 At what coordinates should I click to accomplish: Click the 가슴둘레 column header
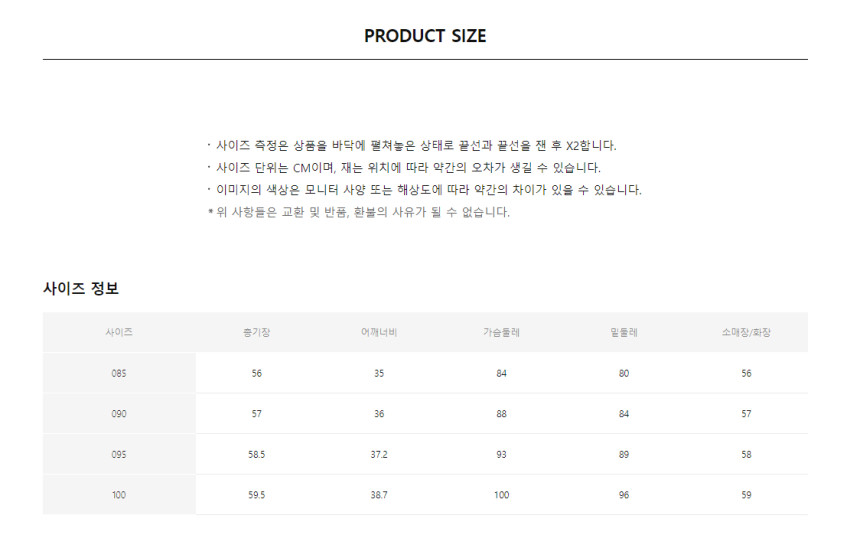[501, 332]
